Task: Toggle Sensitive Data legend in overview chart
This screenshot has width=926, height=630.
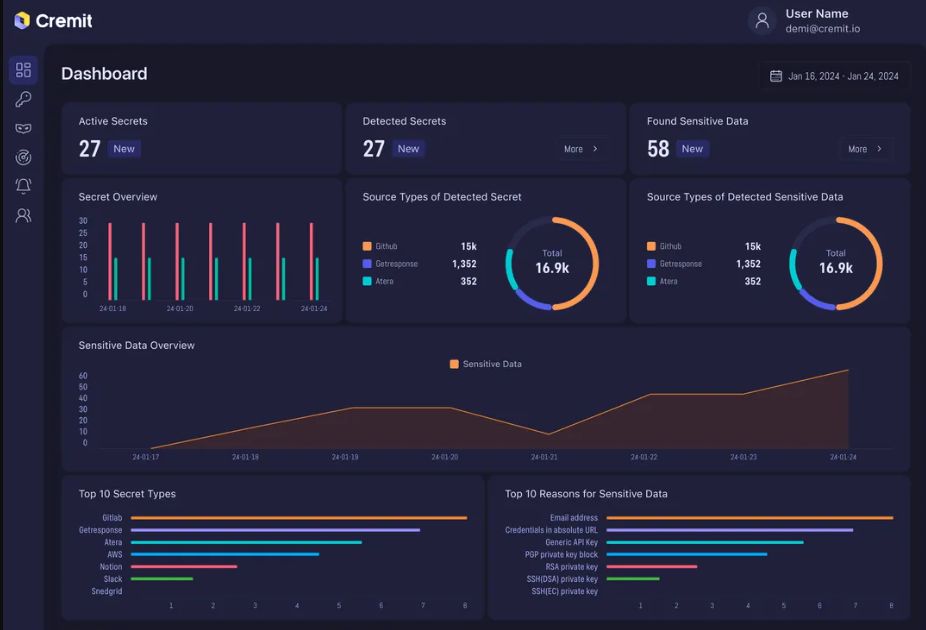Action: point(485,364)
